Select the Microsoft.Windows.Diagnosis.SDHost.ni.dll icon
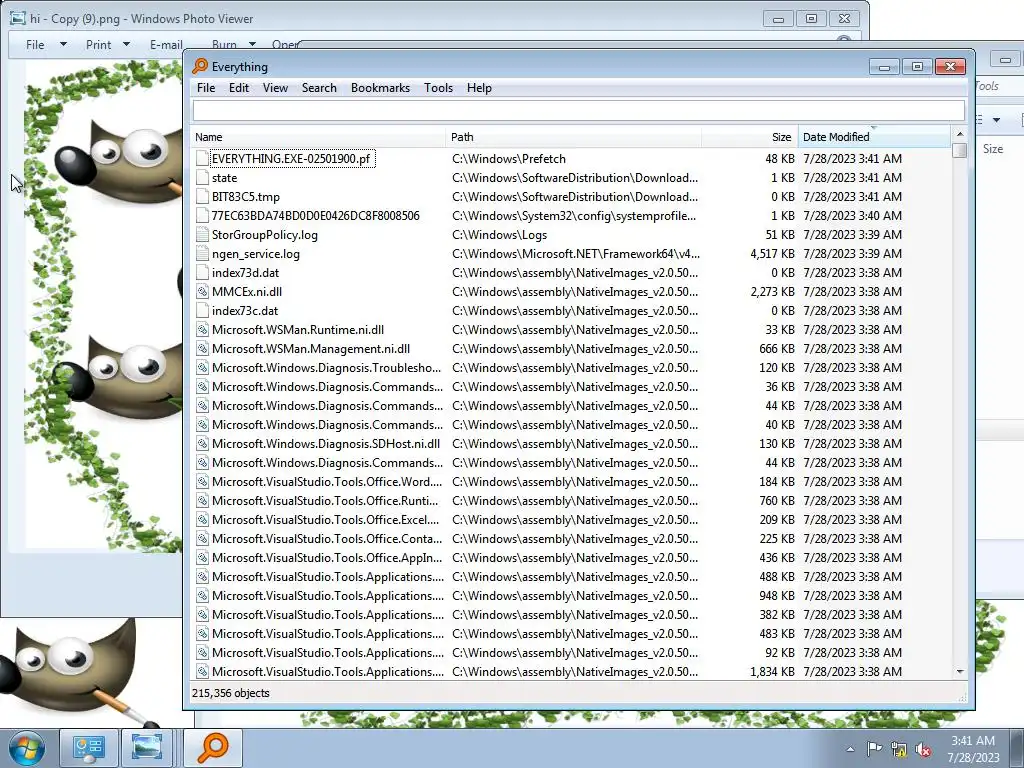This screenshot has width=1024, height=768. (x=202, y=443)
